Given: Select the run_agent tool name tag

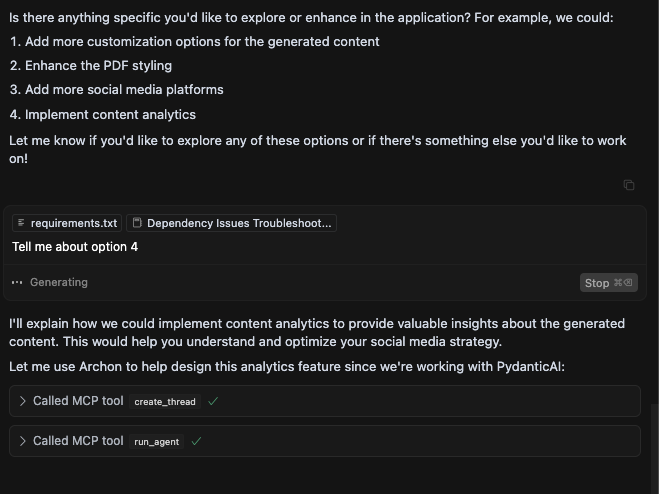Looking at the screenshot, I should click(156, 441).
